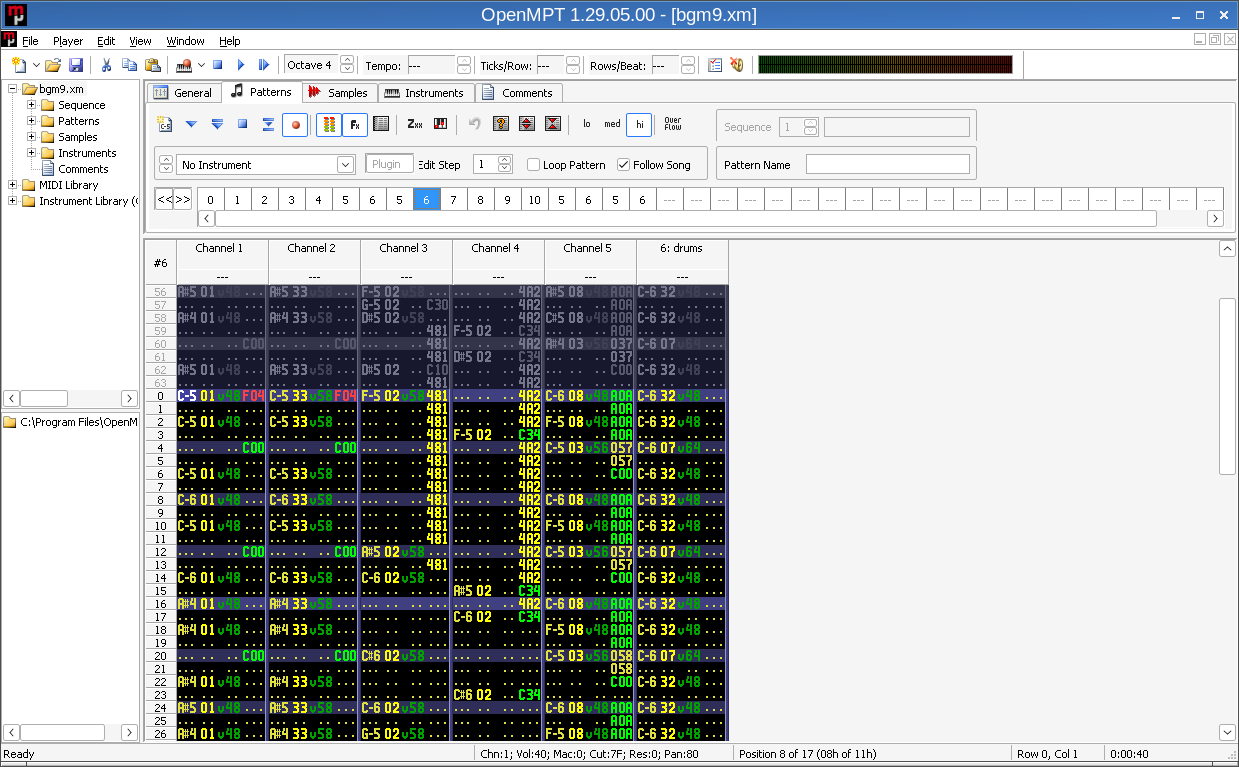
Task: Create a new module with the New icon
Action: point(17,65)
